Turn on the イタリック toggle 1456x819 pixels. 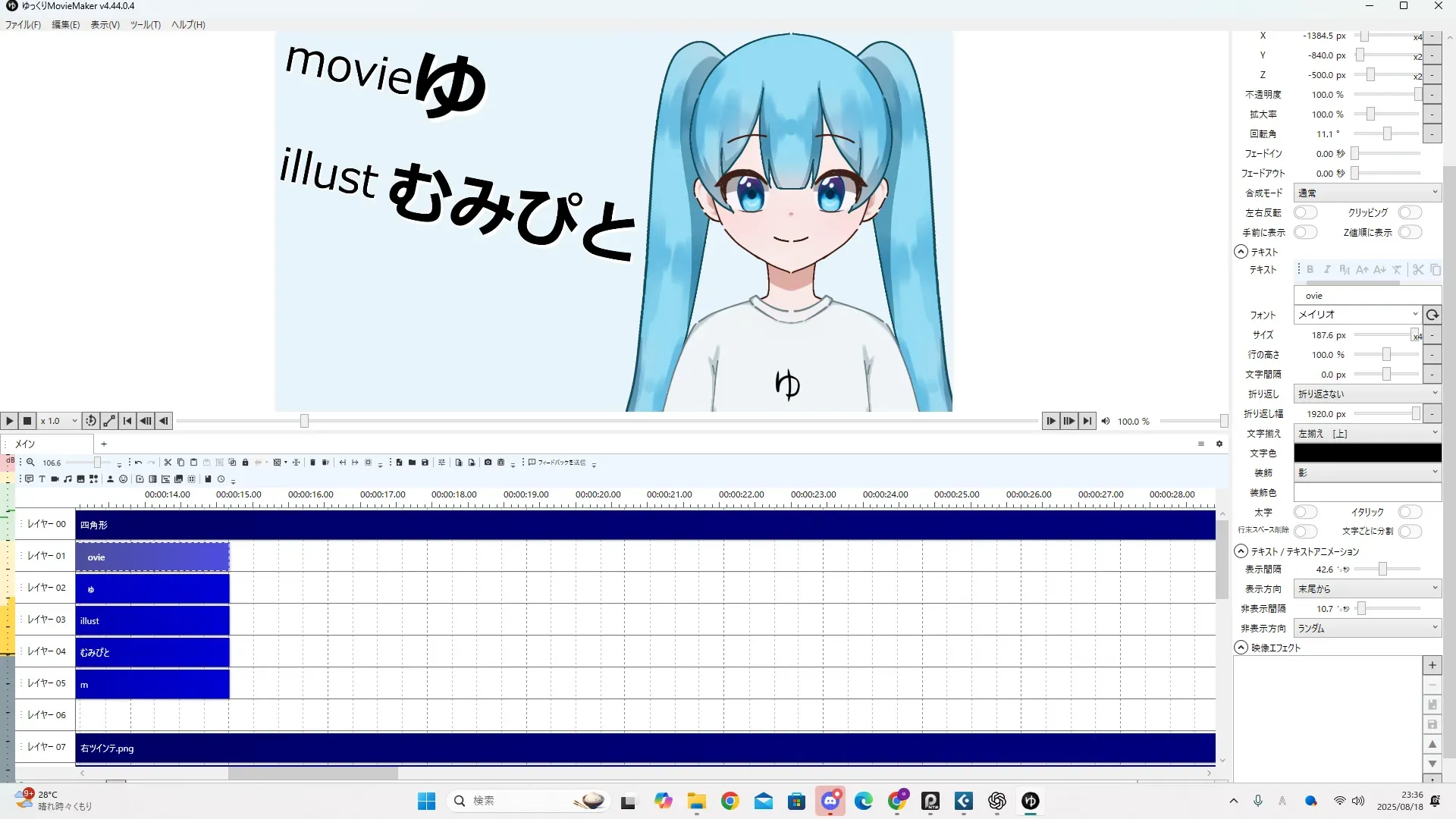[1409, 512]
